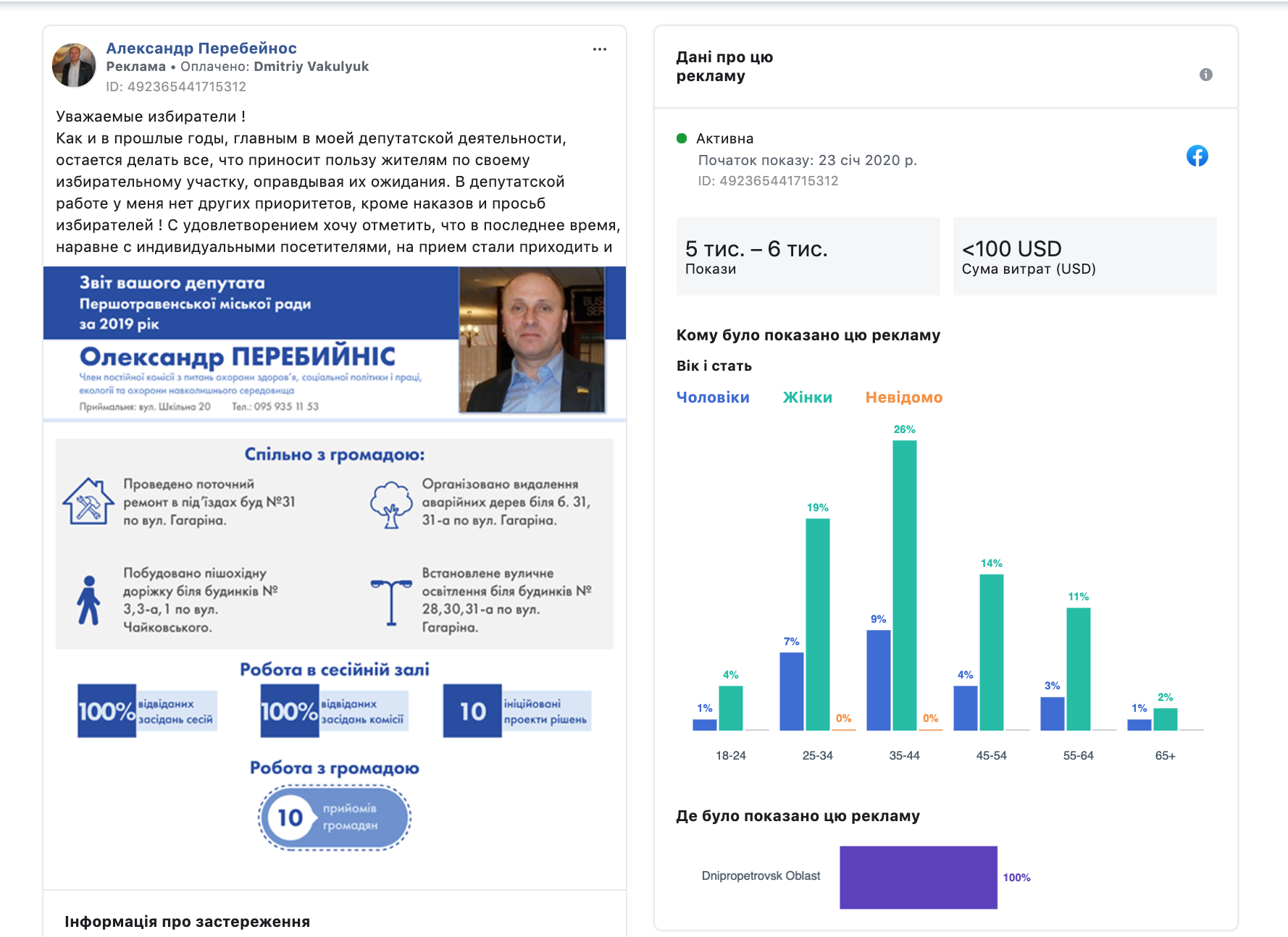Click the info icon beside ad data header
The width and height of the screenshot is (1288, 937).
pos(1205,75)
